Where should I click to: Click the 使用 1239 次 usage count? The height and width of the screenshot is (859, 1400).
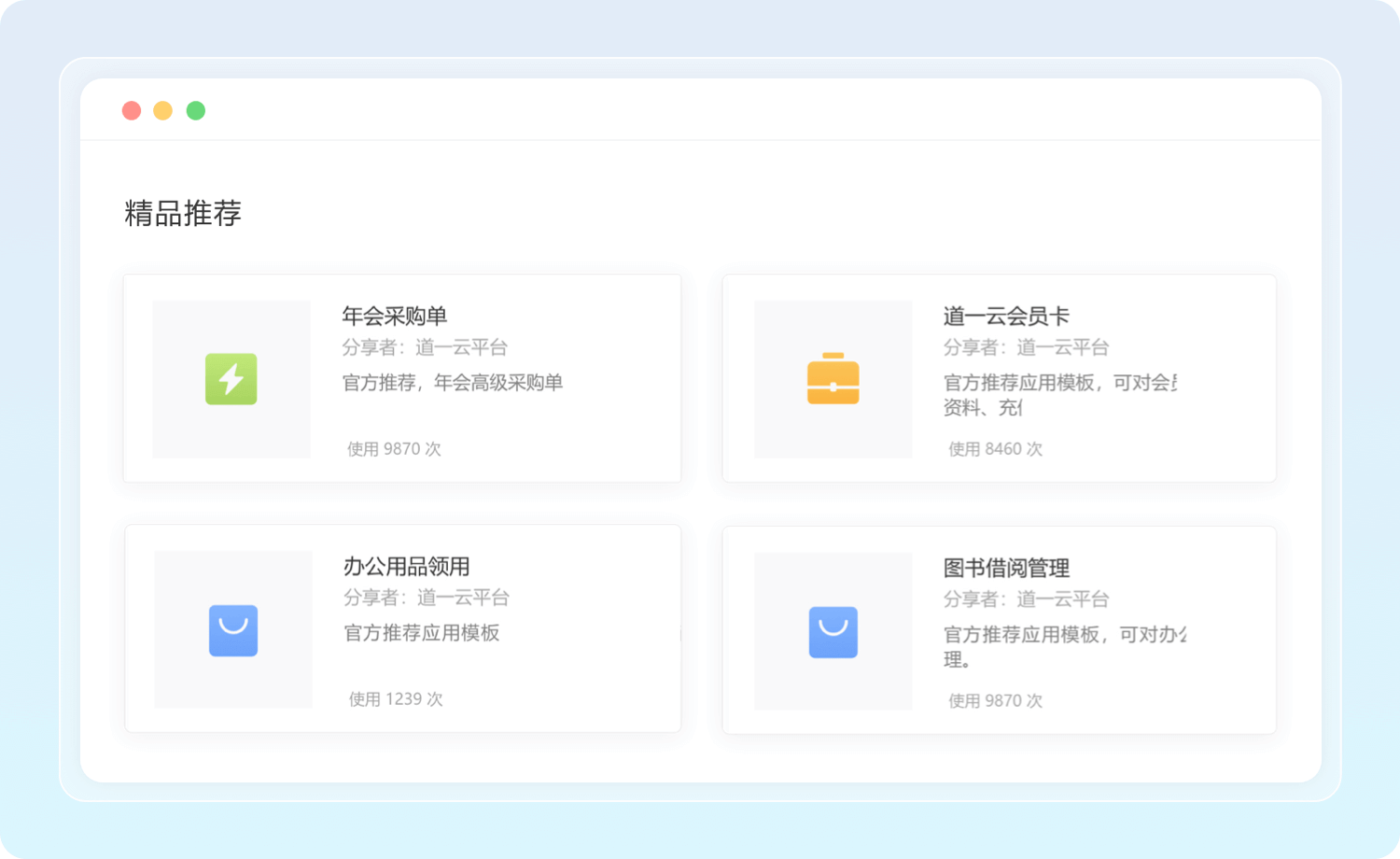click(x=396, y=699)
